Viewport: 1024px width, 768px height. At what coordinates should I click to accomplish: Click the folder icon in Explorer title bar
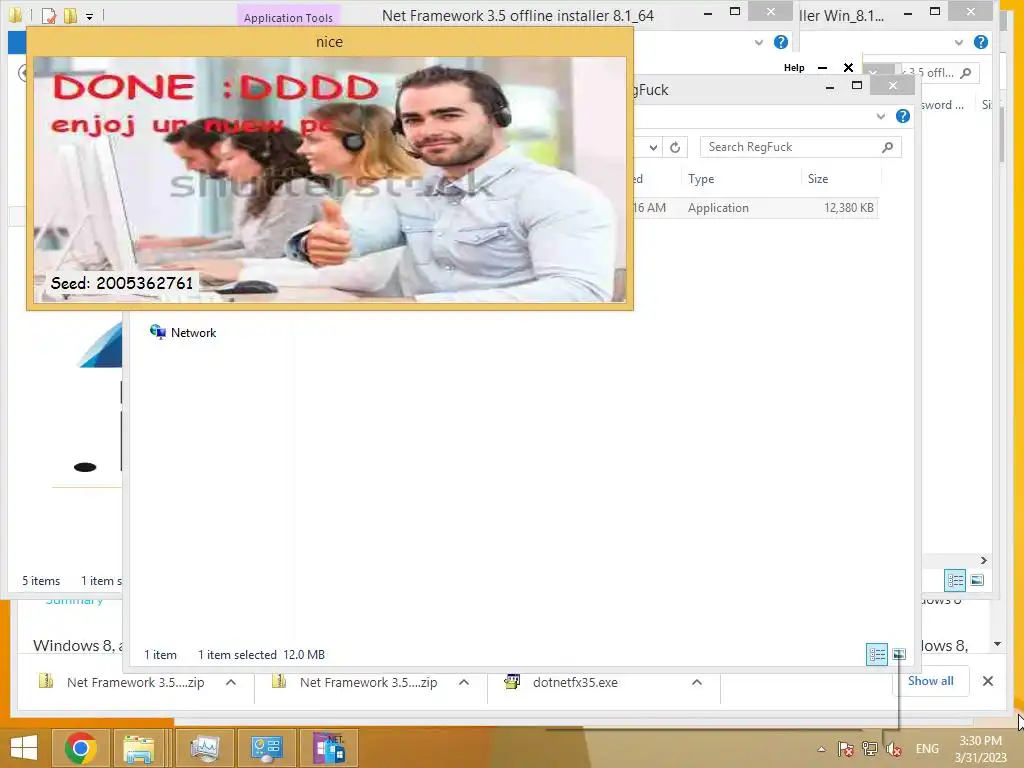click(16, 14)
